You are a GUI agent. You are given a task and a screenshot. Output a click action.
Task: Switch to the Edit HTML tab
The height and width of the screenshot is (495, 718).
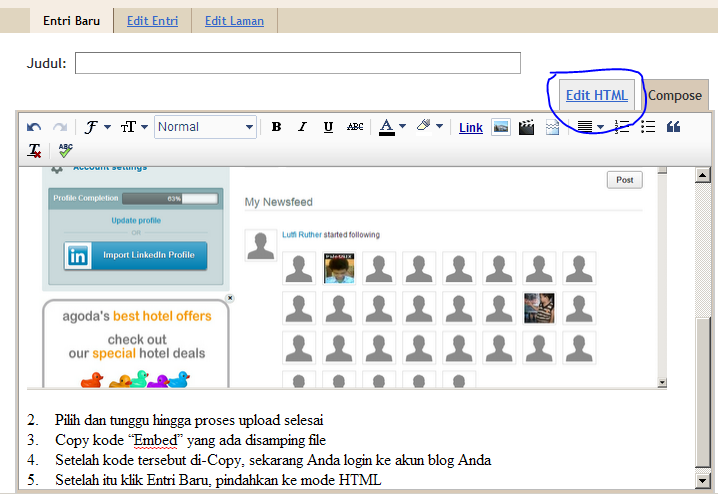click(597, 95)
